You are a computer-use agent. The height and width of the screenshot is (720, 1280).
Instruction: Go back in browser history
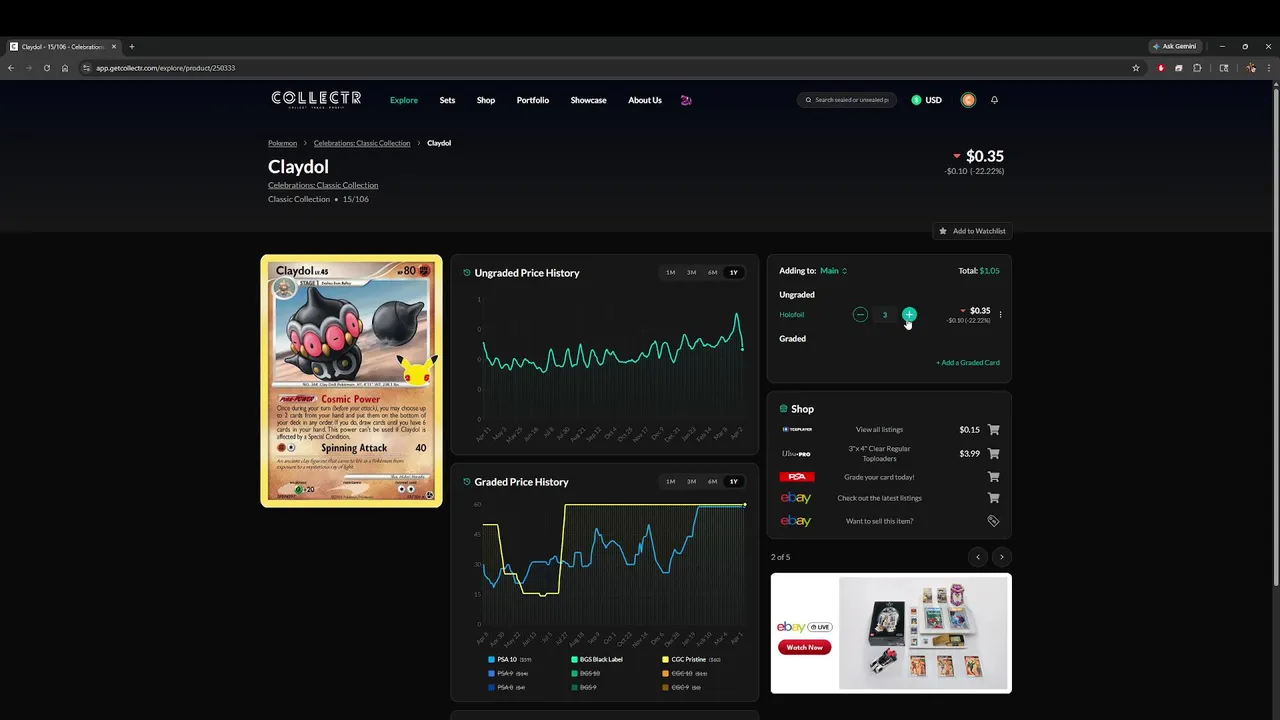[x=10, y=68]
